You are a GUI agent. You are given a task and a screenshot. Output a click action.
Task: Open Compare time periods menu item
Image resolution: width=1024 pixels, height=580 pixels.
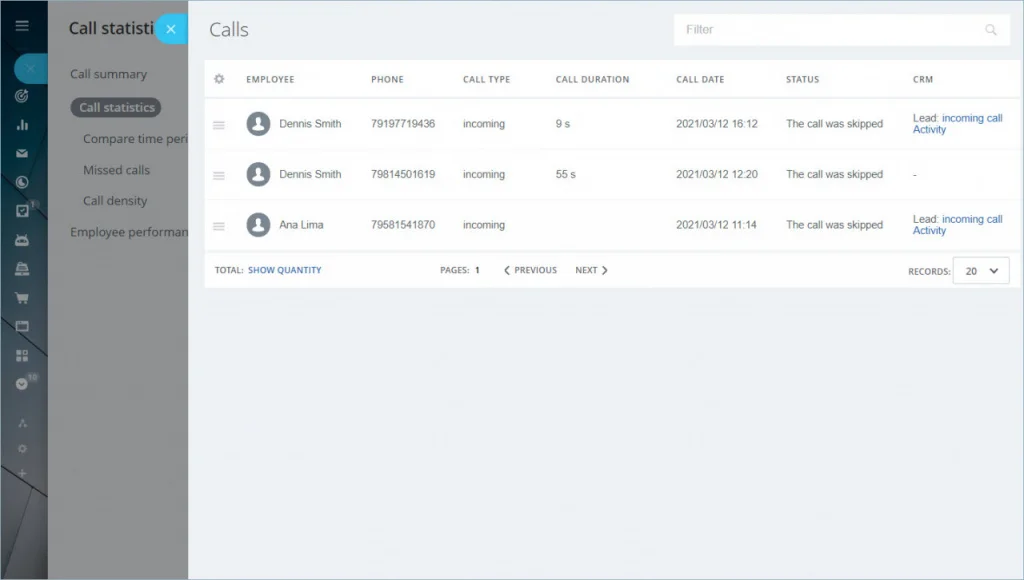(x=135, y=138)
